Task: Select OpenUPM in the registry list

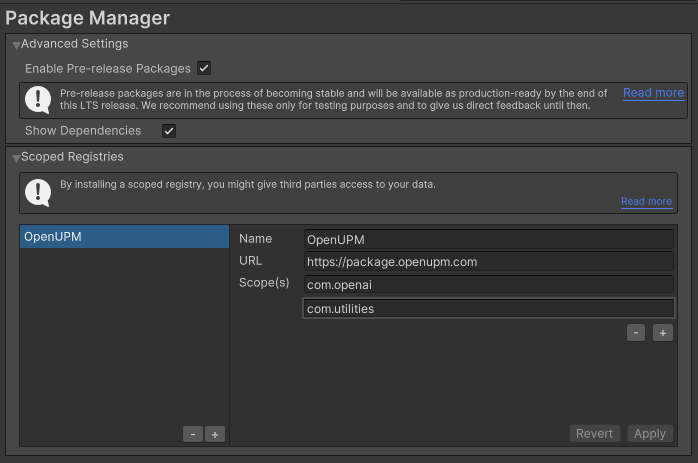Action: 124,238
